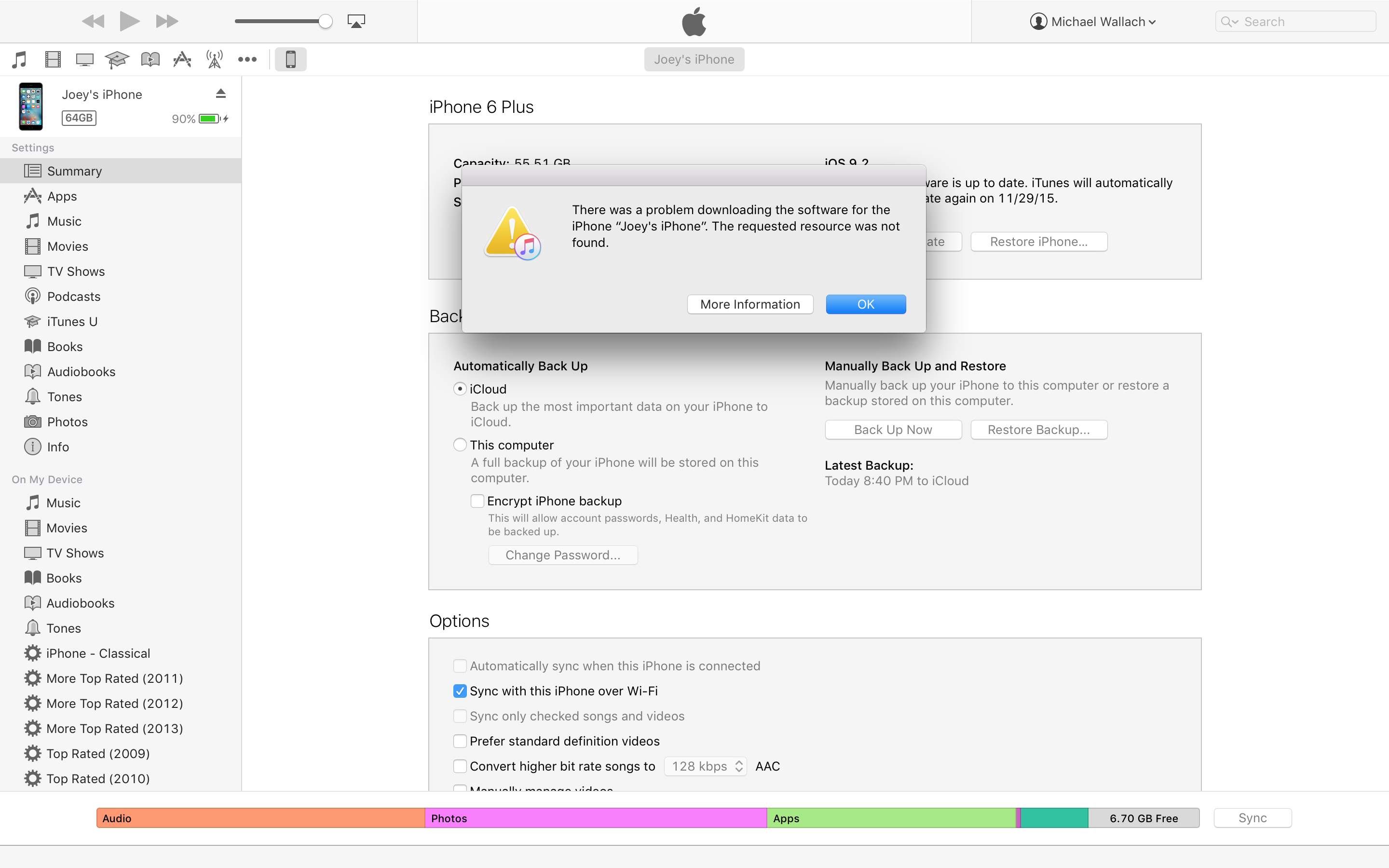Select This computer backup radio button
Viewport: 1389px width, 868px height.
pyautogui.click(x=460, y=445)
